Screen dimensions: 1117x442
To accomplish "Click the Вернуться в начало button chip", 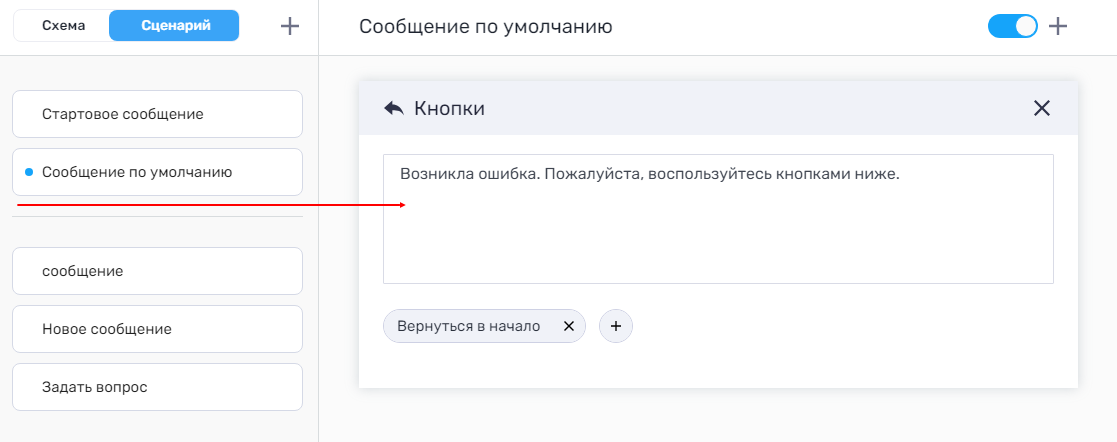I will [x=468, y=326].
